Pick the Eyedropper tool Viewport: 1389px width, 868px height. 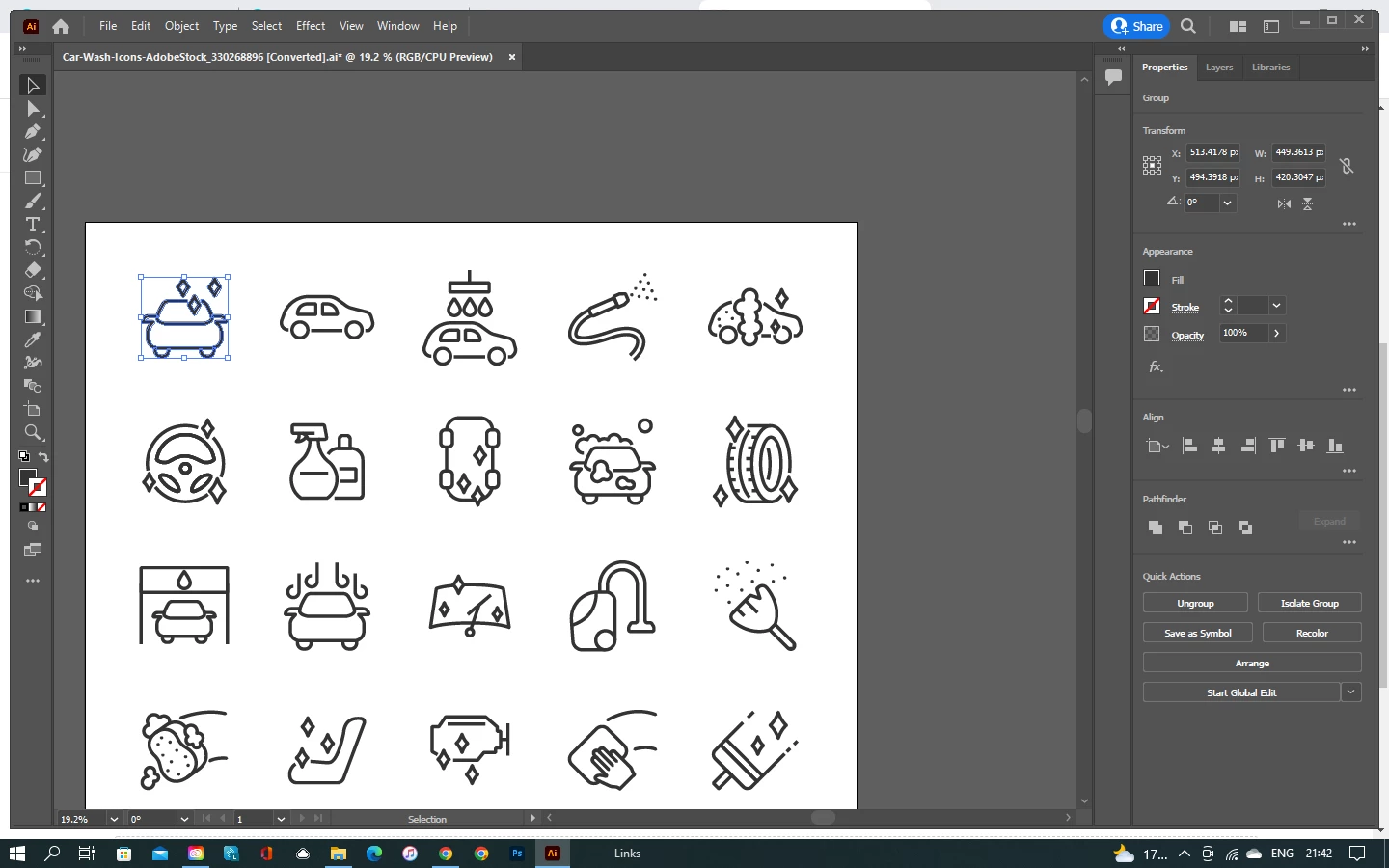coord(33,340)
